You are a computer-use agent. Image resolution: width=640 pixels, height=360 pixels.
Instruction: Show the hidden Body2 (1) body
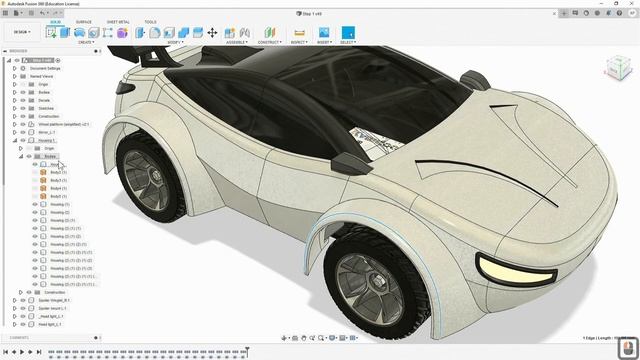click(x=35, y=172)
